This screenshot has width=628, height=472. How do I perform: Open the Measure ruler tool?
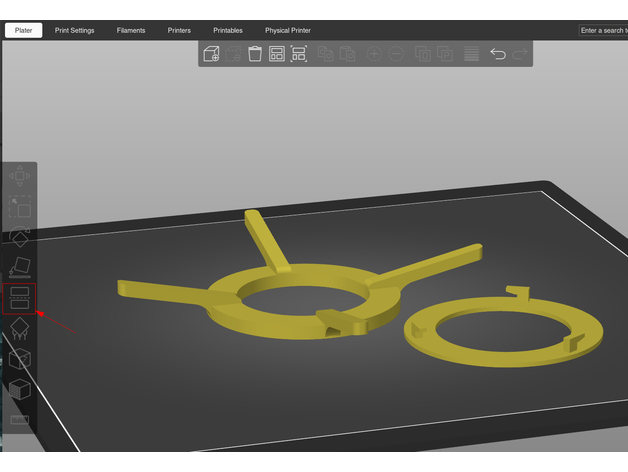[20, 420]
